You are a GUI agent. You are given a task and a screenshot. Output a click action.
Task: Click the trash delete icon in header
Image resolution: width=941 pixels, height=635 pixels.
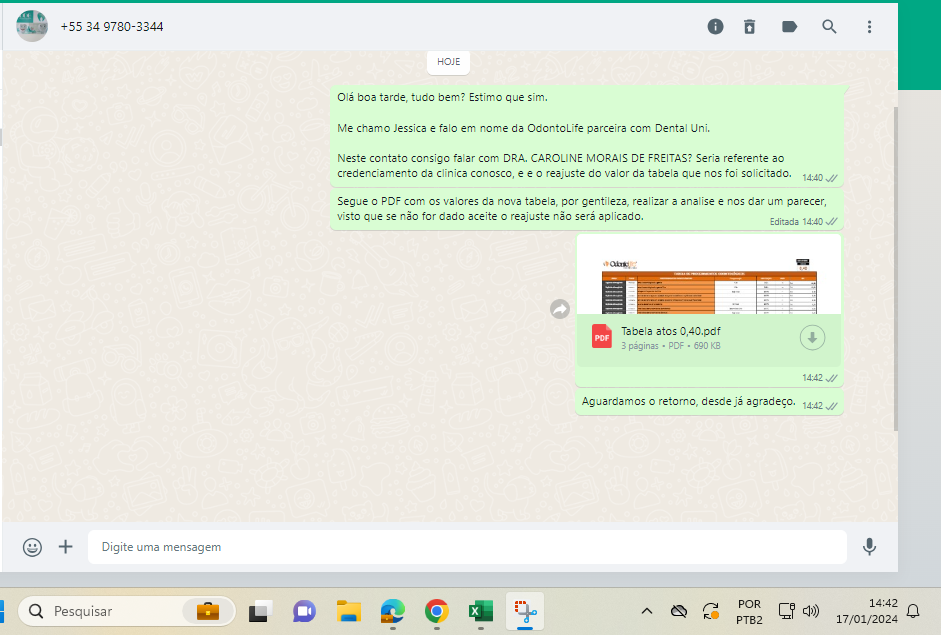[x=750, y=27]
